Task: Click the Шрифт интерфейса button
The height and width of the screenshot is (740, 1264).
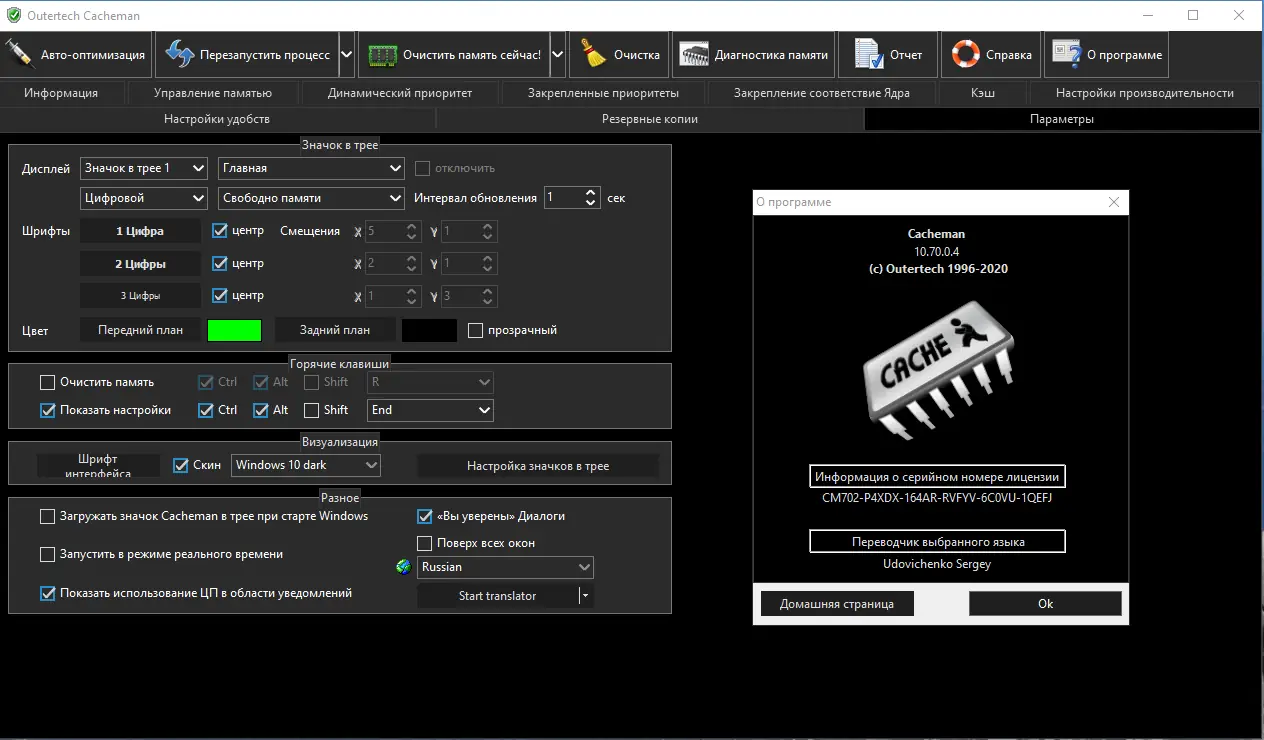Action: pos(98,466)
